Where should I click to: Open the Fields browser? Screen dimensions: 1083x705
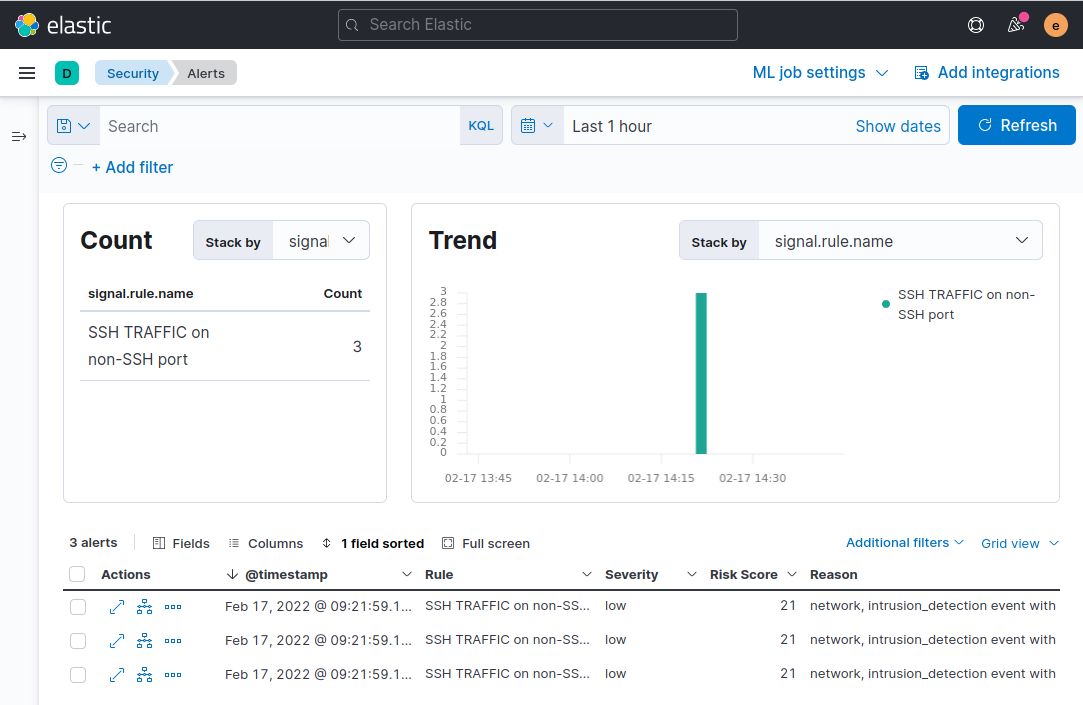tap(181, 543)
